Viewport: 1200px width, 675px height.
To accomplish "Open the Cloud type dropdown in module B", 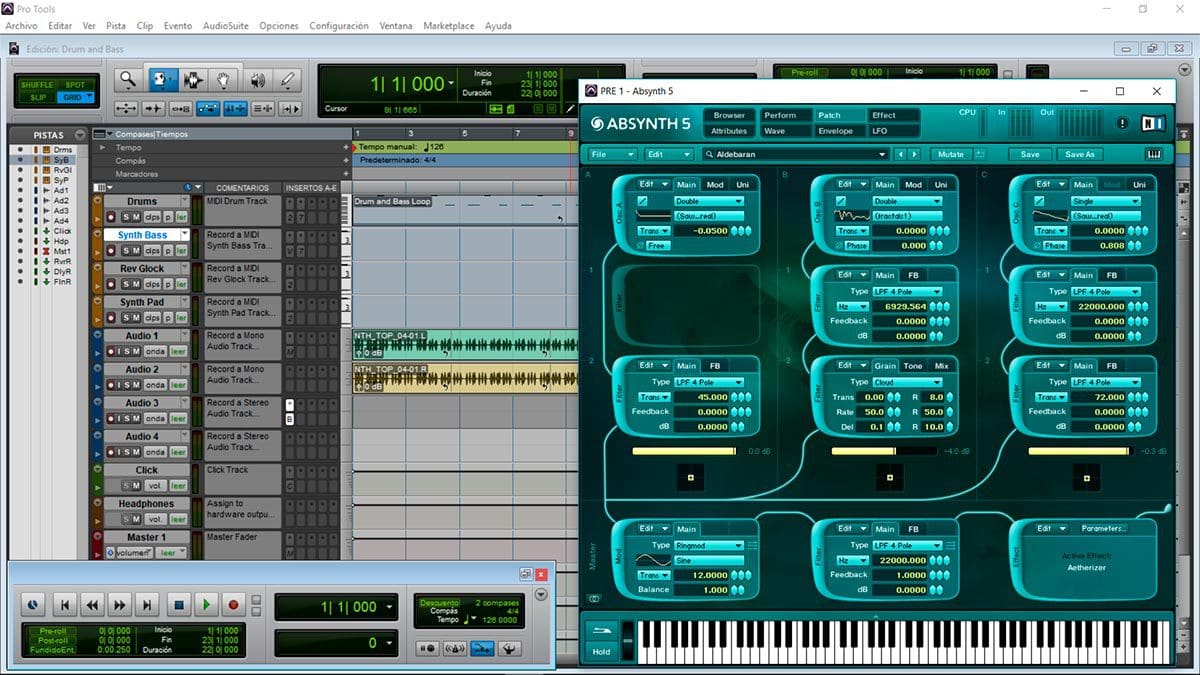I will (x=907, y=382).
